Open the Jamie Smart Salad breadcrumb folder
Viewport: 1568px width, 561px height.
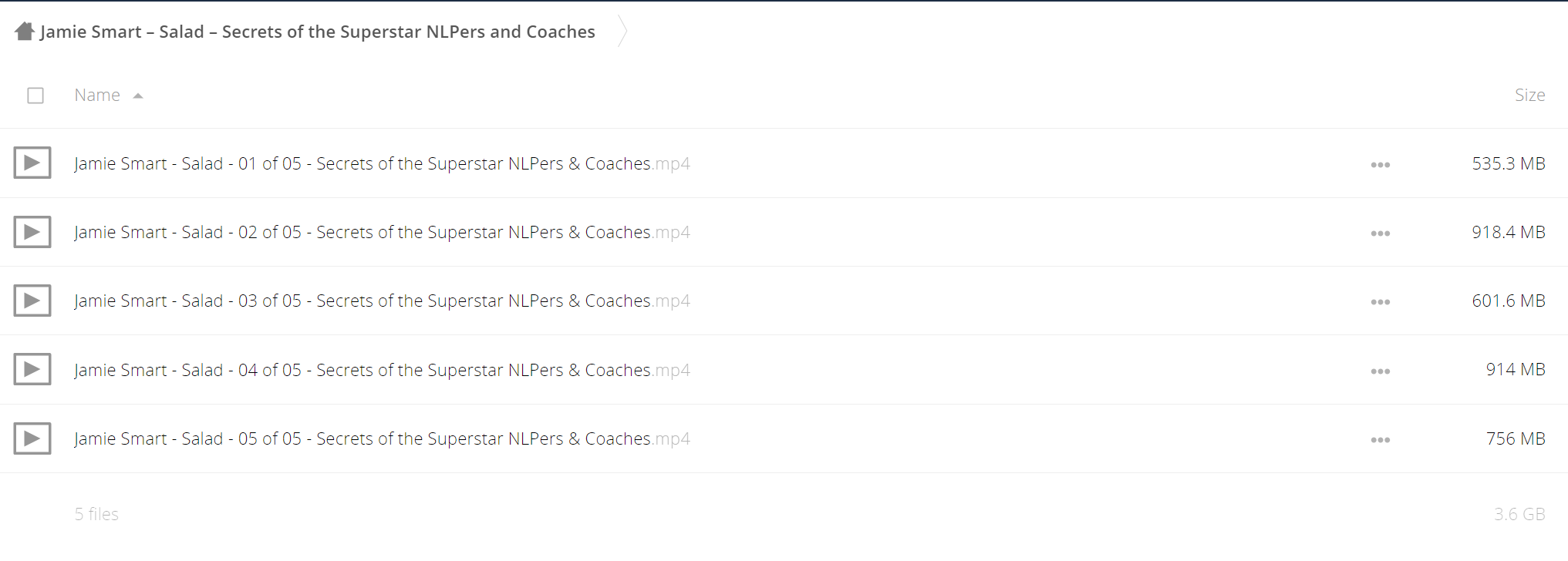pos(317,32)
